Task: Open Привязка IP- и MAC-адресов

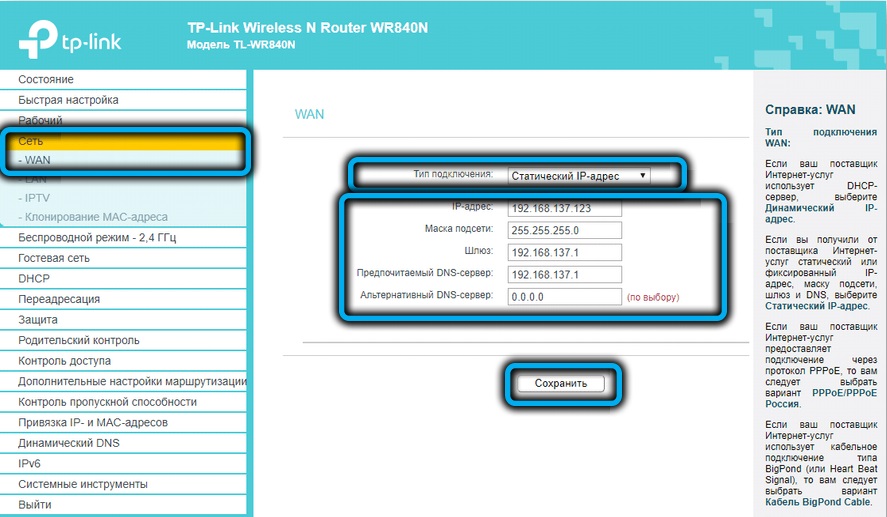Action: (x=123, y=423)
